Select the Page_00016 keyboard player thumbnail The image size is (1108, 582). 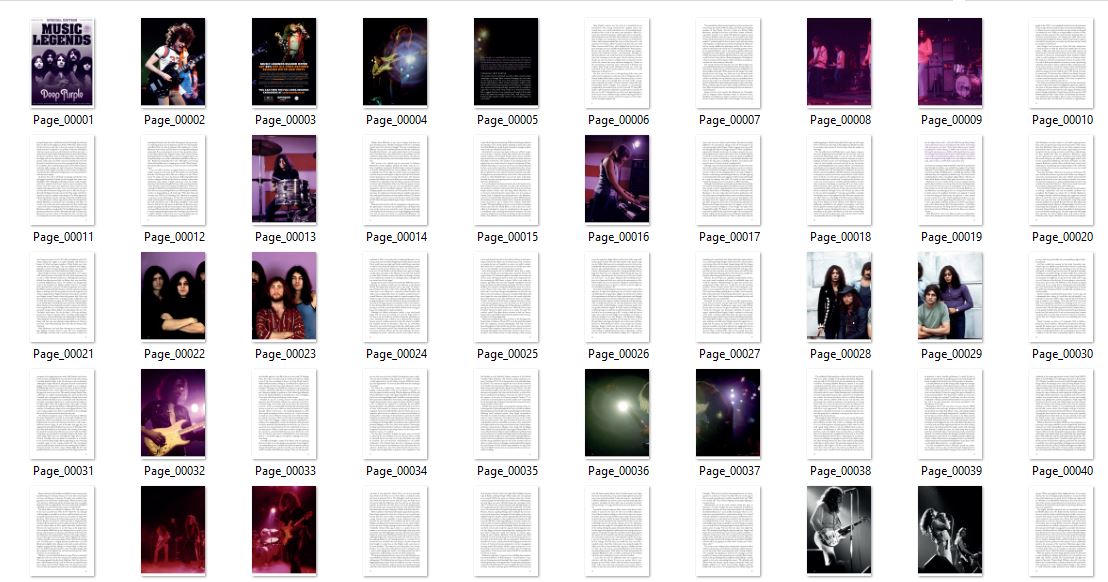(x=617, y=179)
